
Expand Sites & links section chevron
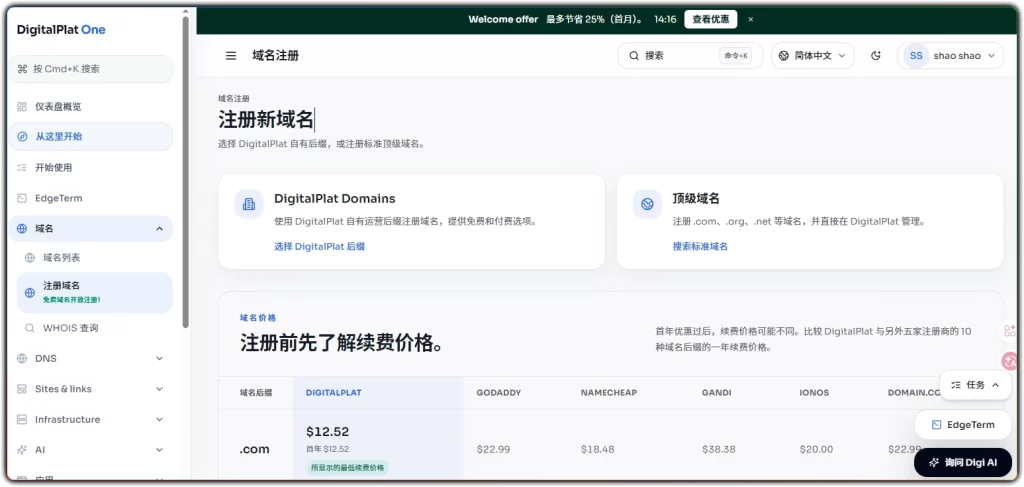click(159, 389)
